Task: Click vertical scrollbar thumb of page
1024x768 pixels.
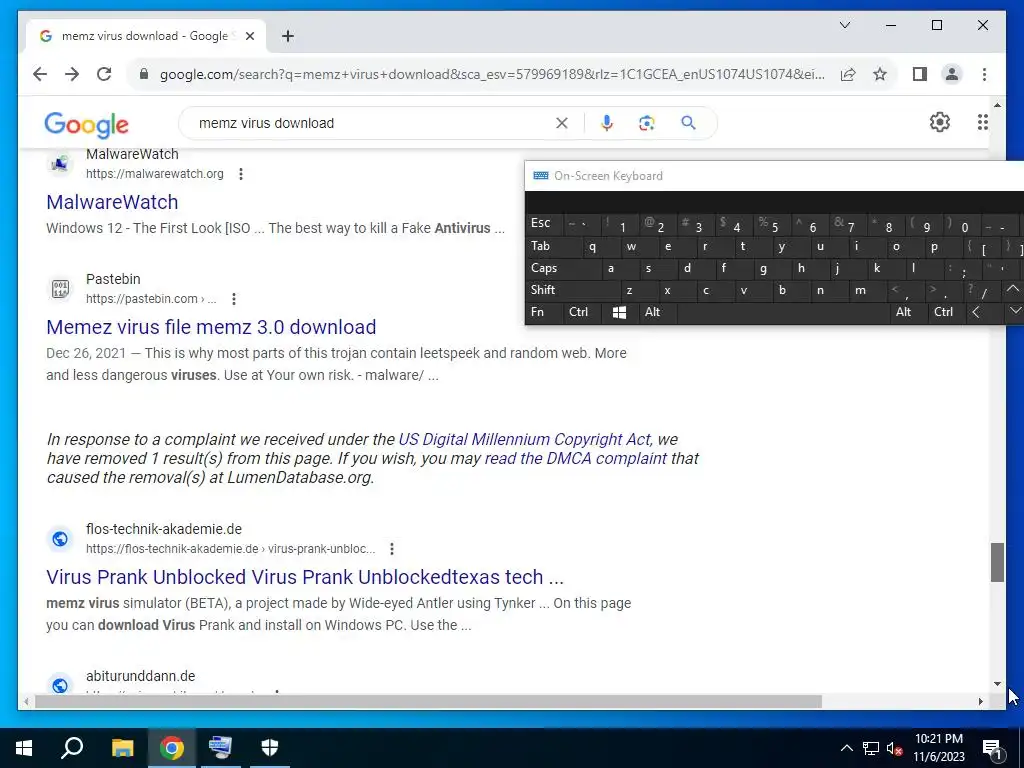Action: coord(997,562)
